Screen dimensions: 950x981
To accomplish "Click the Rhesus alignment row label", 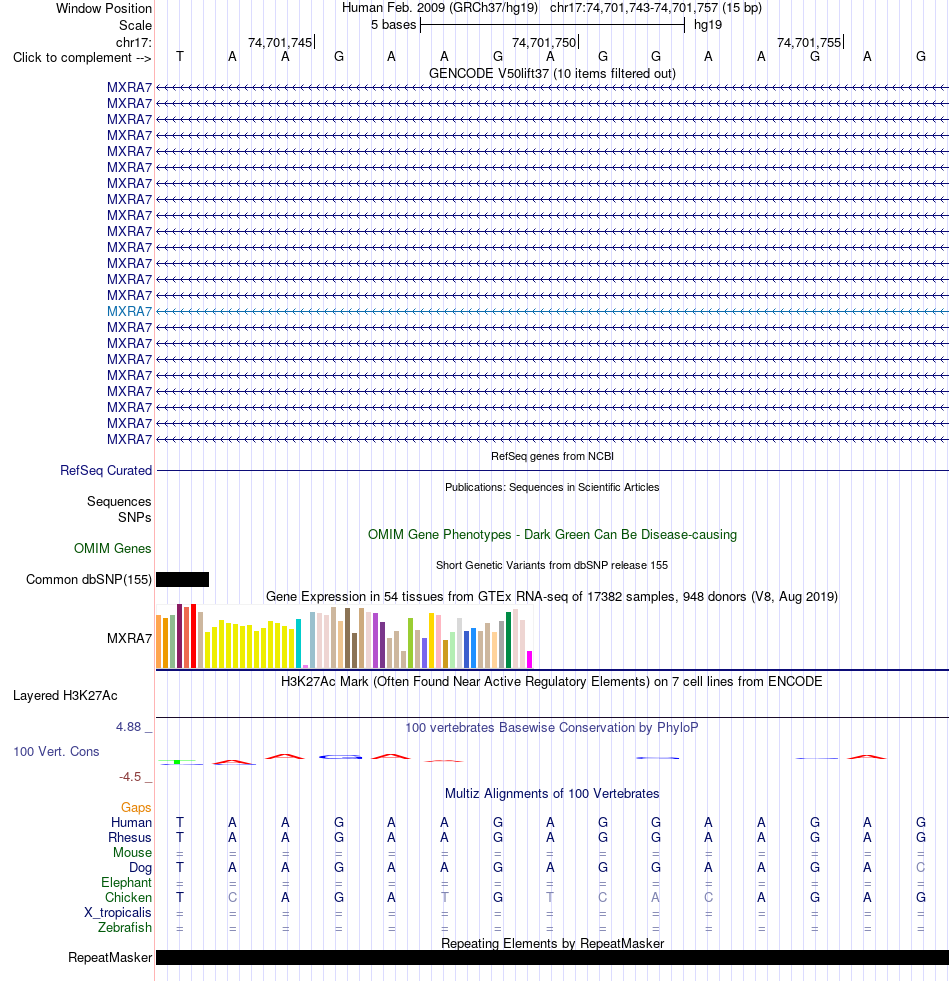I will pyautogui.click(x=130, y=838).
